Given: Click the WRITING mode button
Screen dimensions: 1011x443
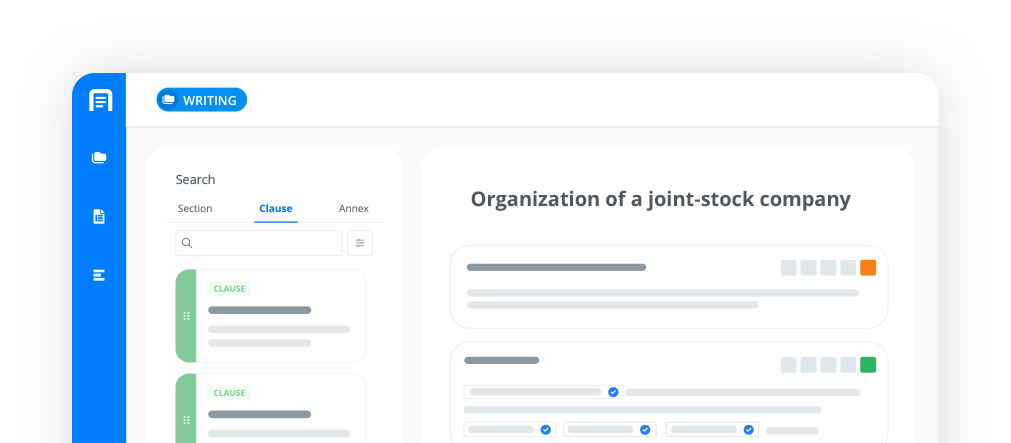Looking at the screenshot, I should (201, 100).
